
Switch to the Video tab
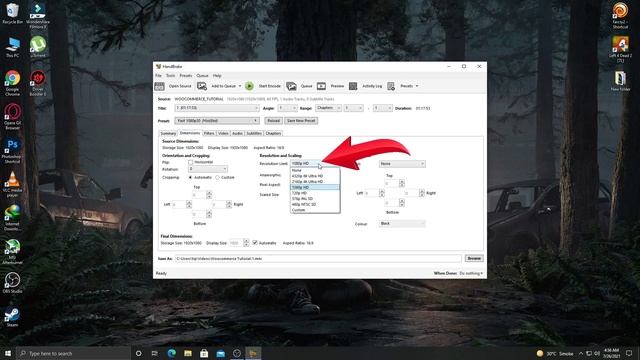[x=223, y=133]
